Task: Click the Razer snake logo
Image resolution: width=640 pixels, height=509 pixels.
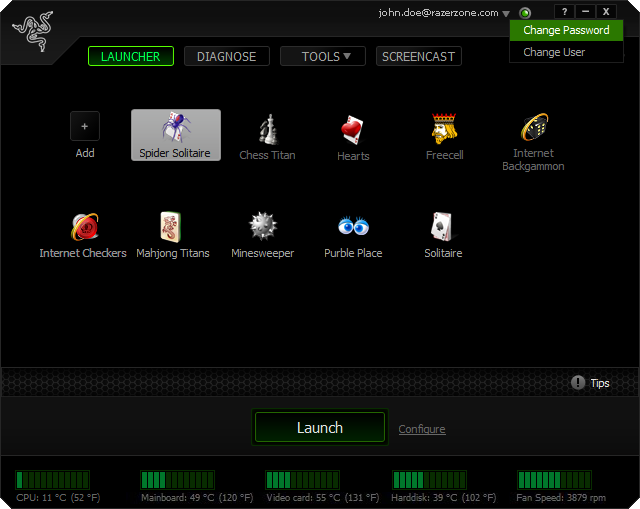Action: pos(33,31)
